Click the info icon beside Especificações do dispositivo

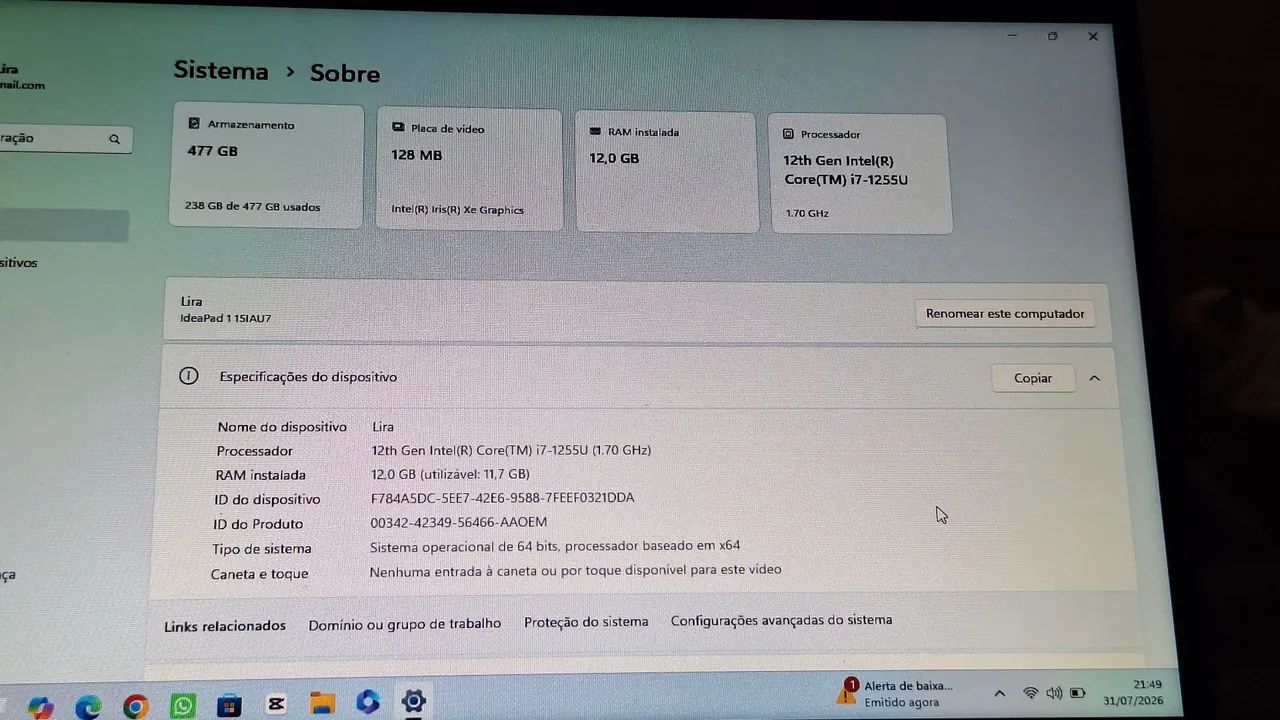[188, 376]
